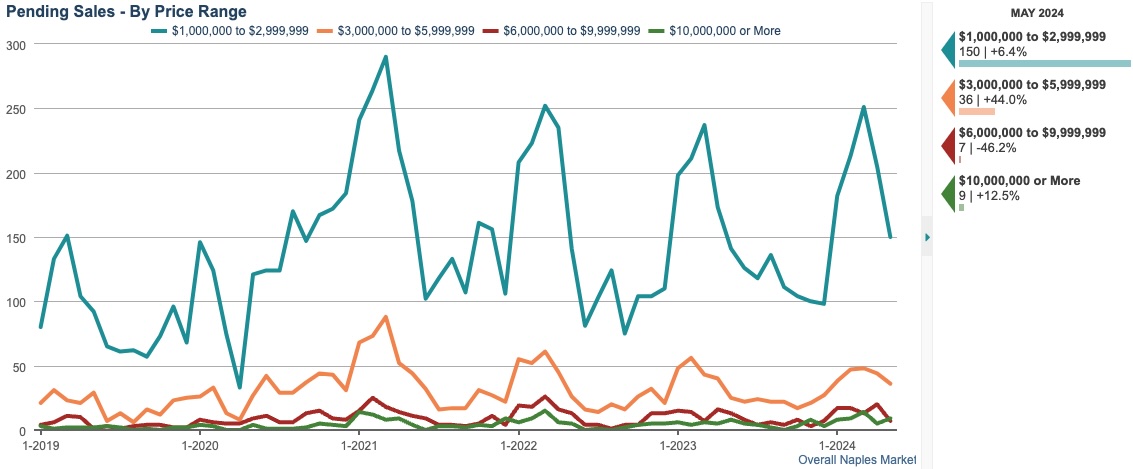Image resolution: width=1133 pixels, height=469 pixels.
Task: Click the green arrow marker for $10,000,000 or More
Action: (949, 194)
